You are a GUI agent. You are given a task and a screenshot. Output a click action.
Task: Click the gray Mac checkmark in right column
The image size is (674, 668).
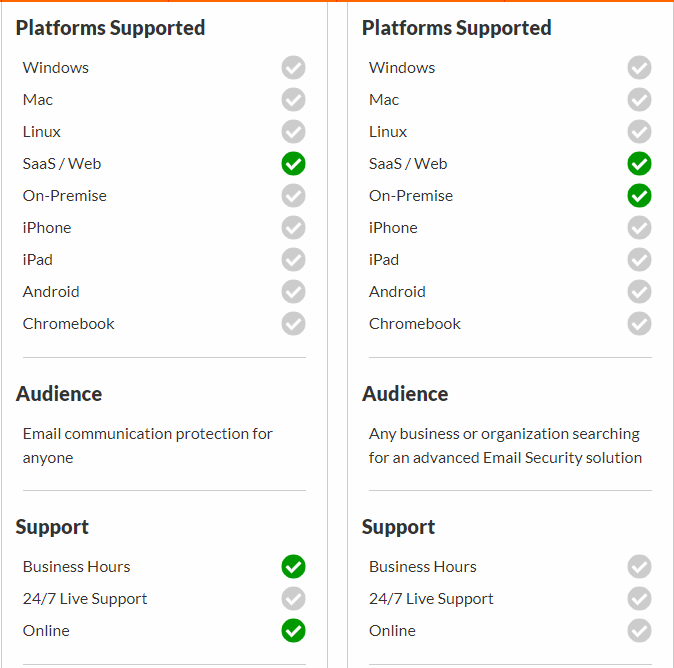click(639, 100)
